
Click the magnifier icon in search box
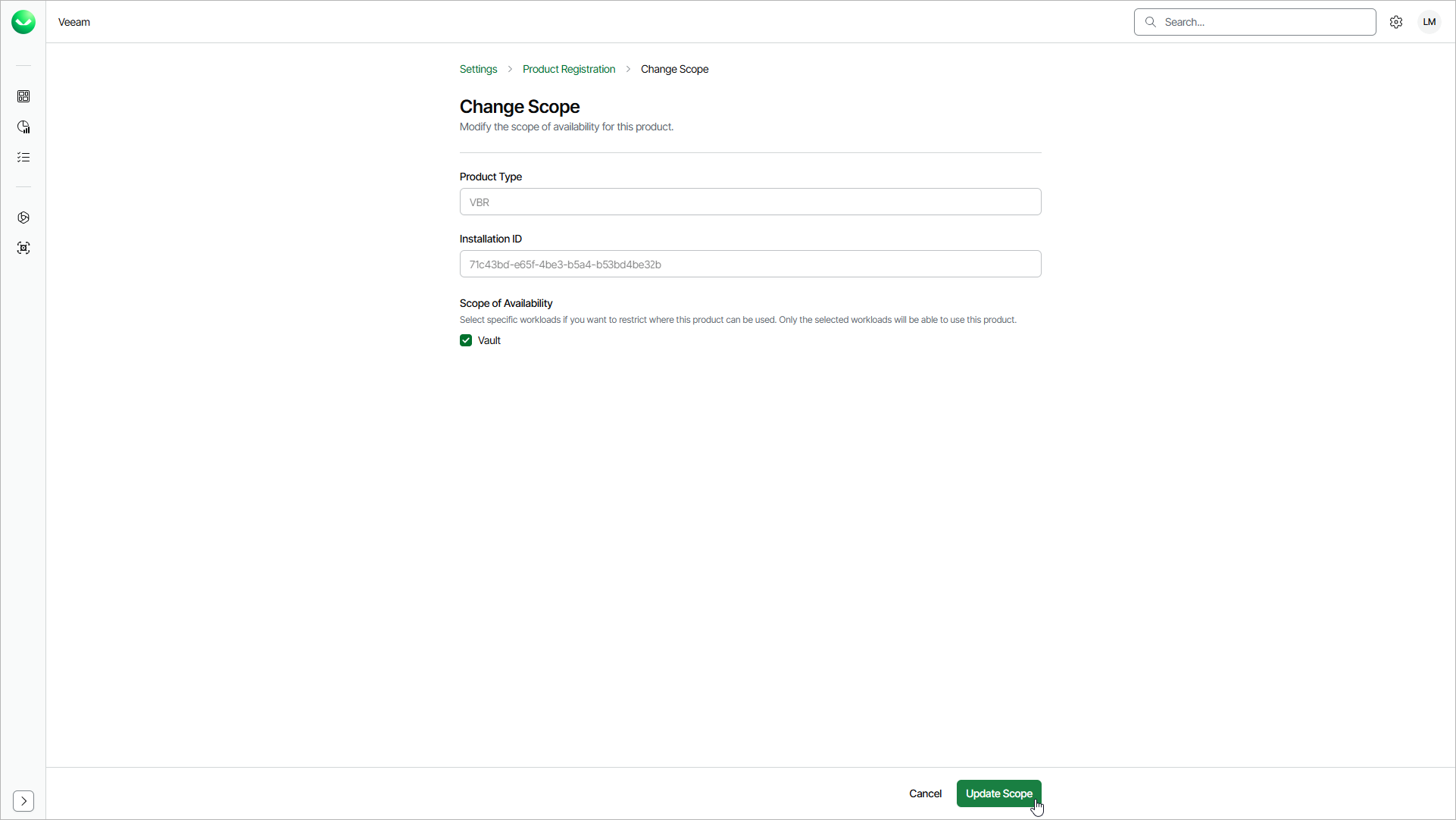click(1150, 22)
